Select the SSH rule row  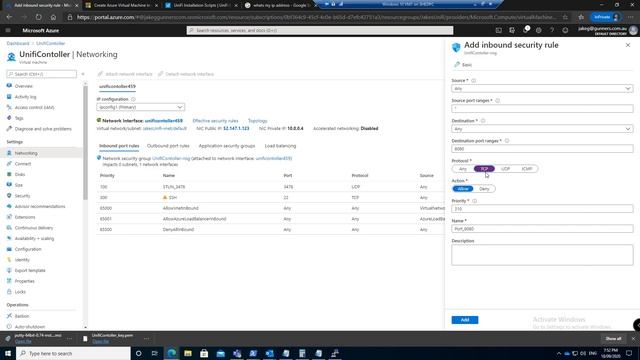(270, 198)
